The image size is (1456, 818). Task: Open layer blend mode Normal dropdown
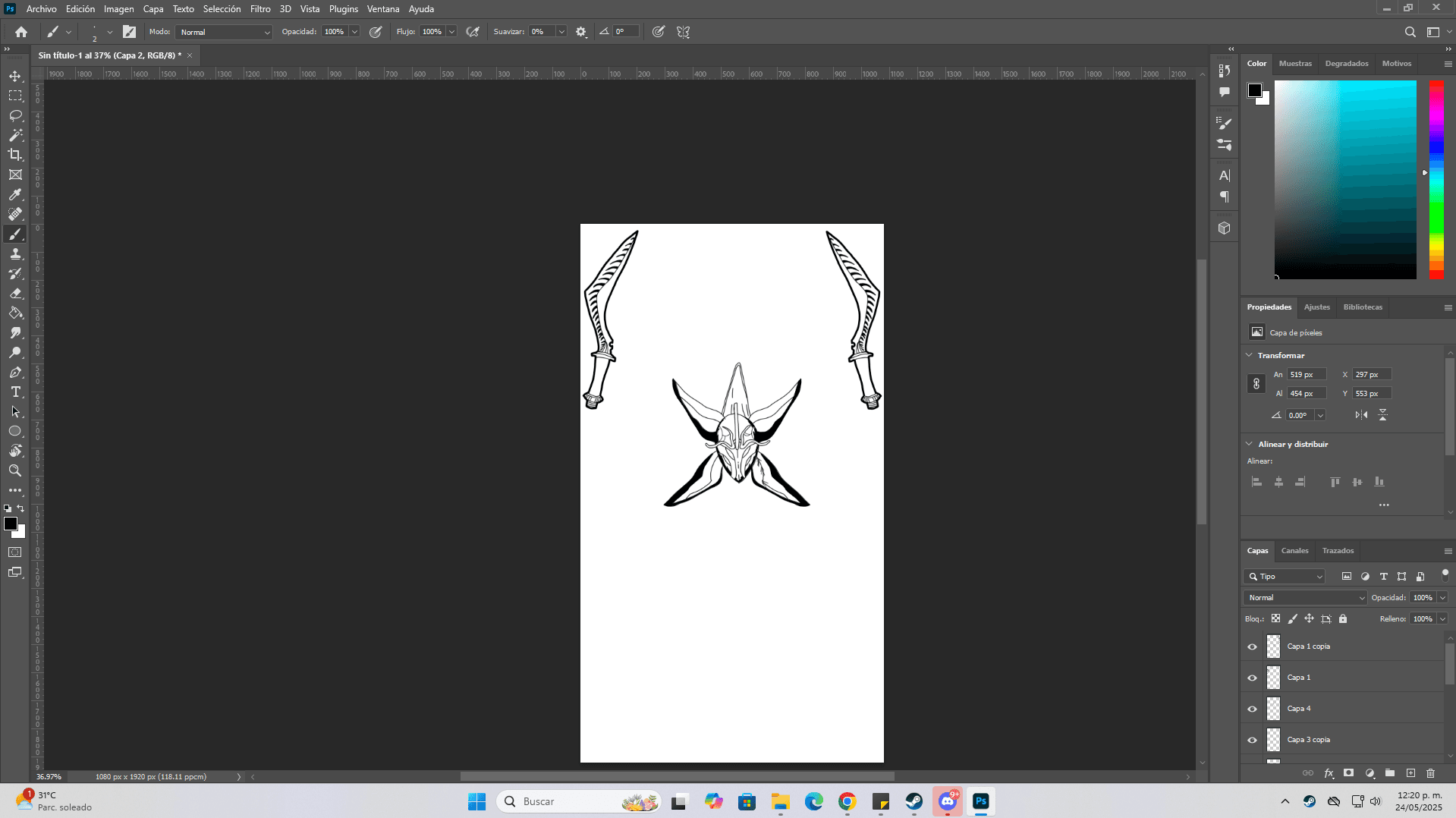coord(1304,598)
